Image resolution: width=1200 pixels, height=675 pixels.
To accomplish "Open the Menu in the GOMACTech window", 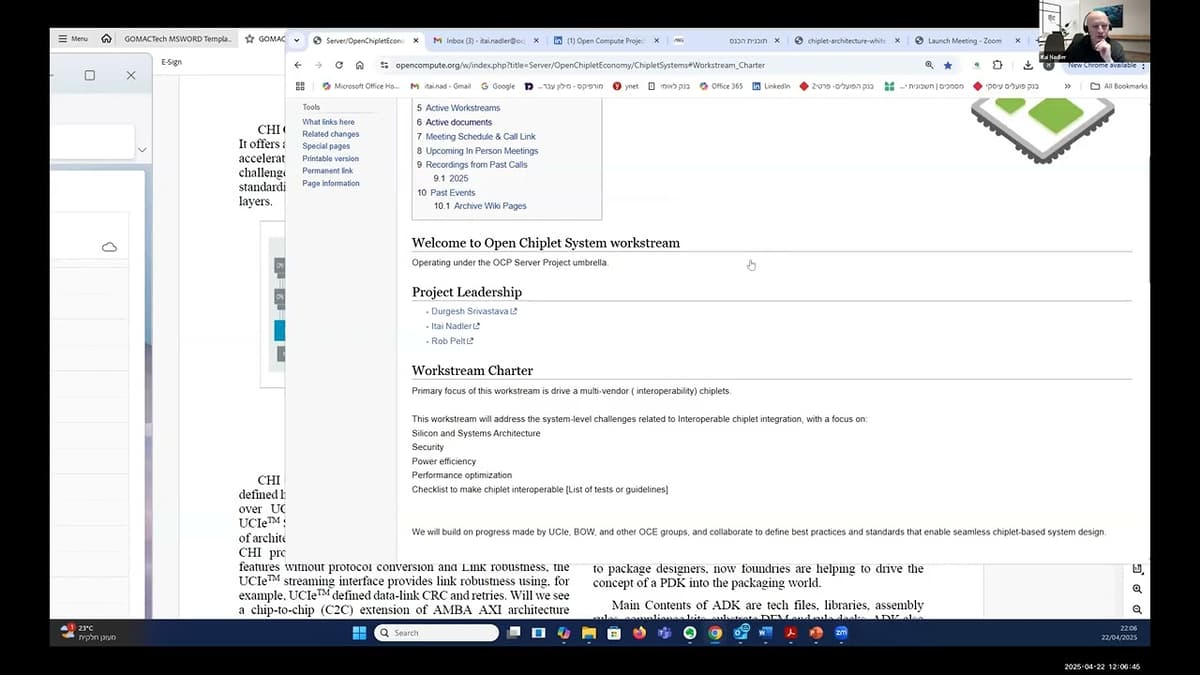I will pyautogui.click(x=73, y=38).
